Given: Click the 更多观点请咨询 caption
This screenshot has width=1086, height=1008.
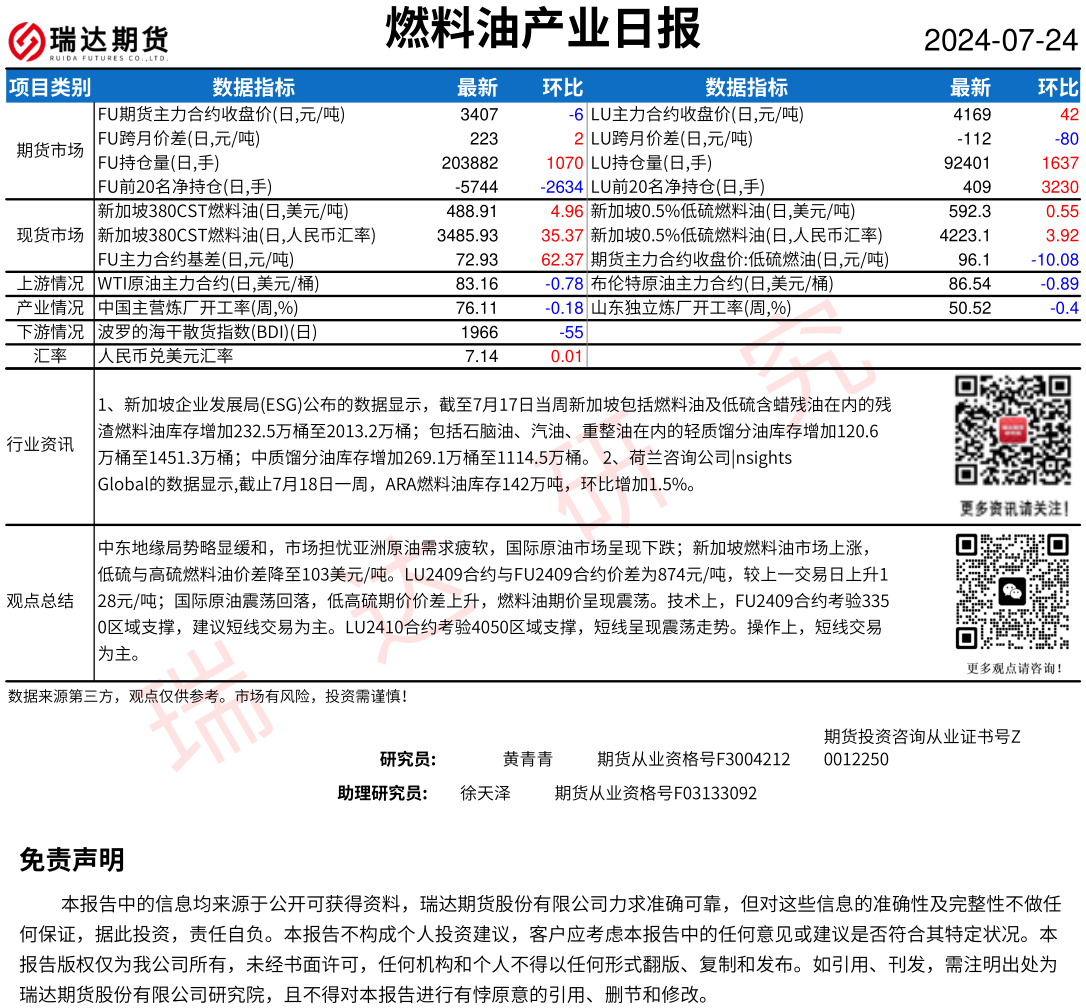Looking at the screenshot, I should [x=1011, y=668].
